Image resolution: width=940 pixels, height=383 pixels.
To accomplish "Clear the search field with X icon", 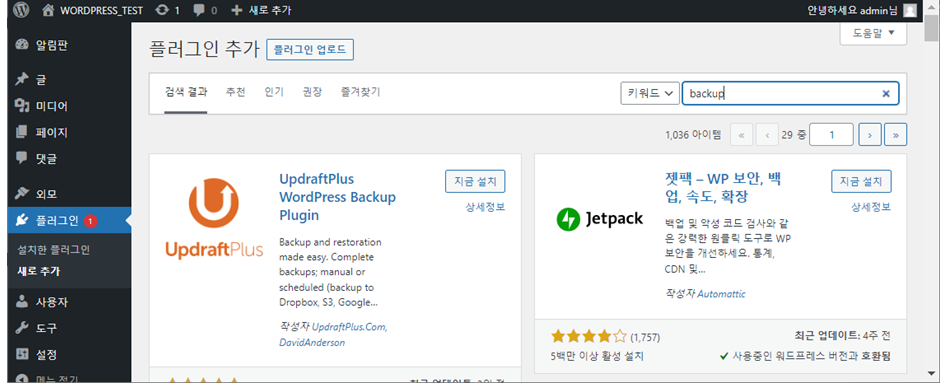I will tap(885, 94).
